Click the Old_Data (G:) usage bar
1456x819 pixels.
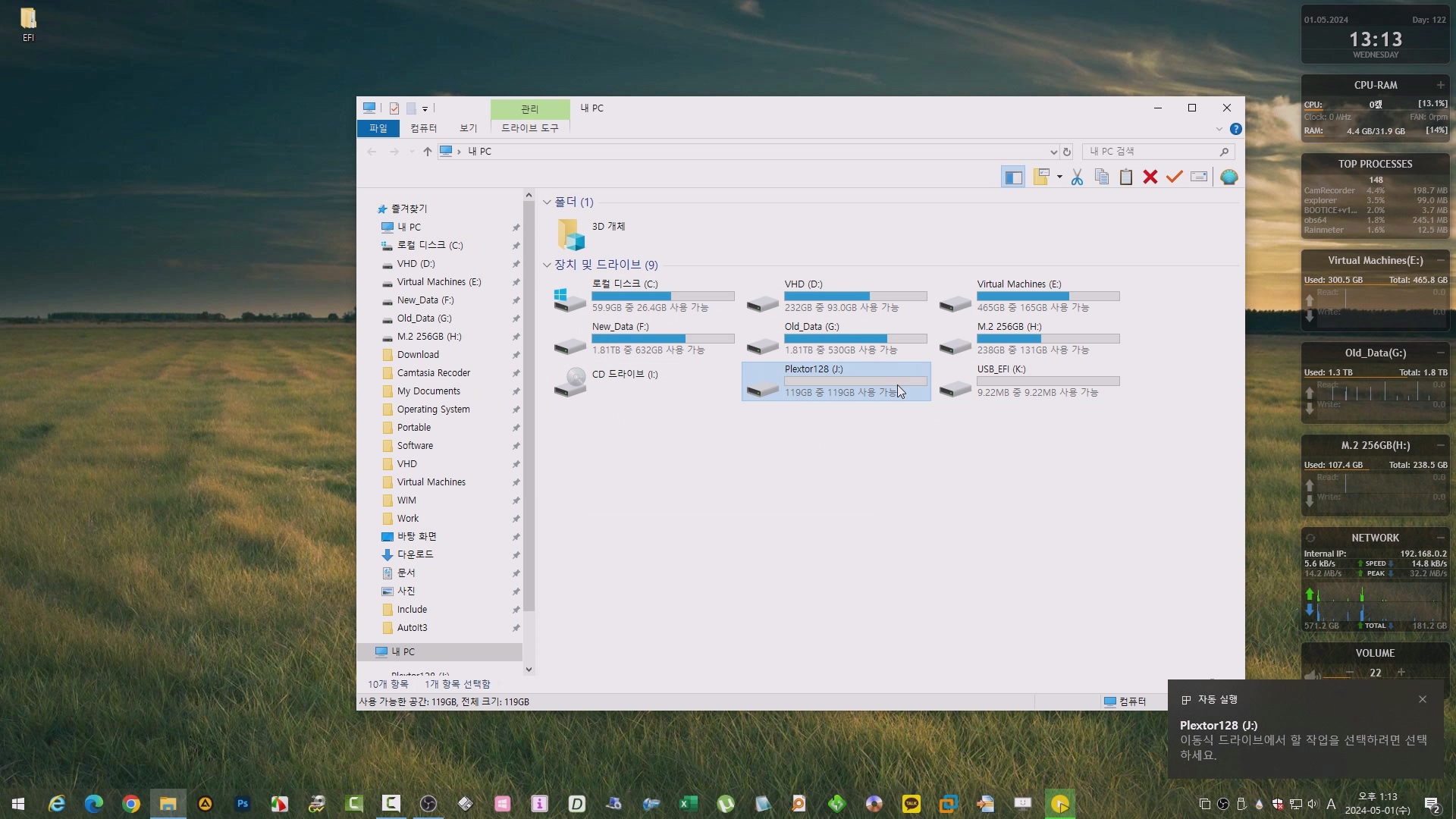(855, 338)
